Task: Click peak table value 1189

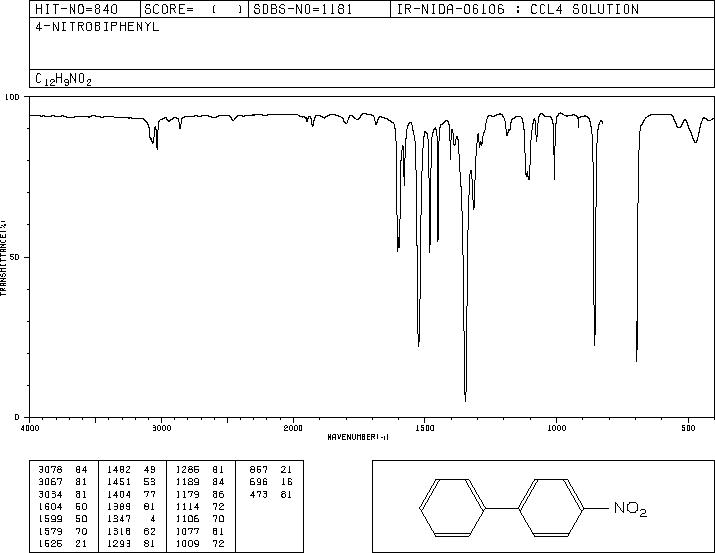Action: pos(187,482)
